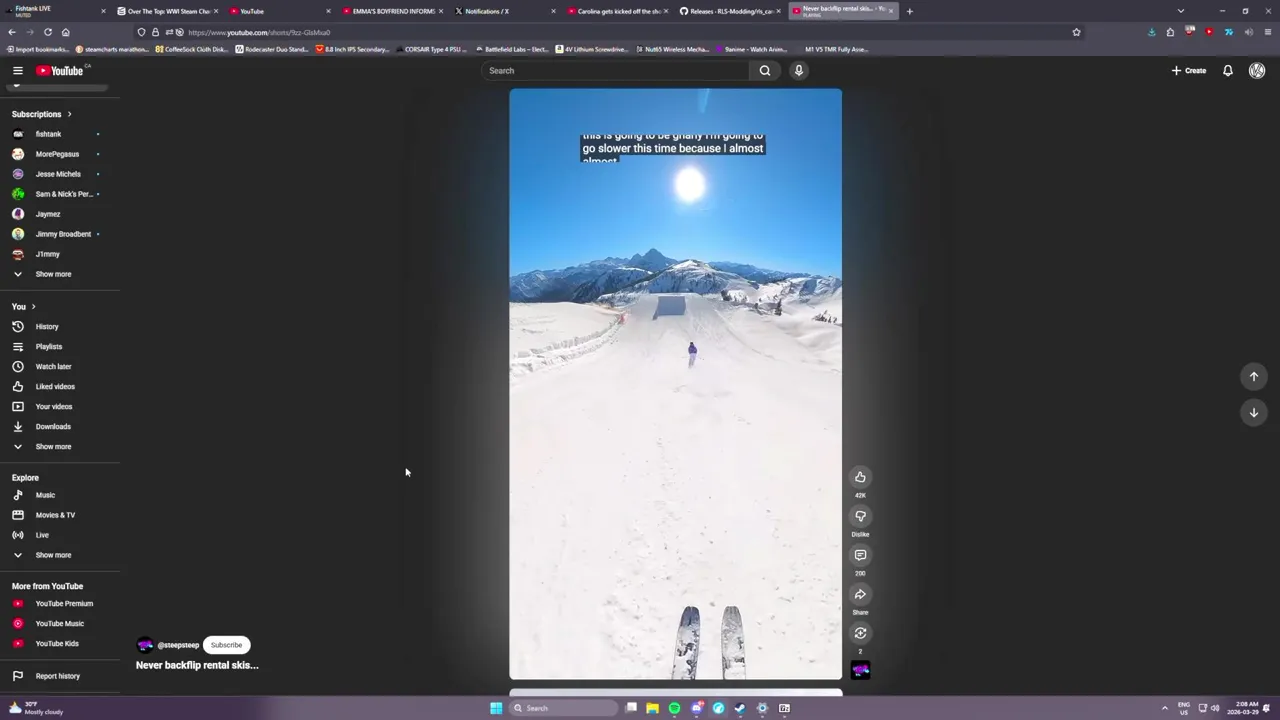
Task: Open YouTube Music link
Action: point(60,623)
